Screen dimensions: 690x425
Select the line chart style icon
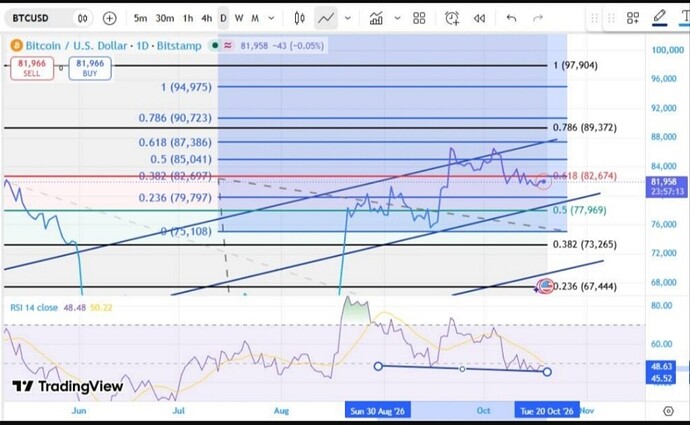pyautogui.click(x=326, y=18)
